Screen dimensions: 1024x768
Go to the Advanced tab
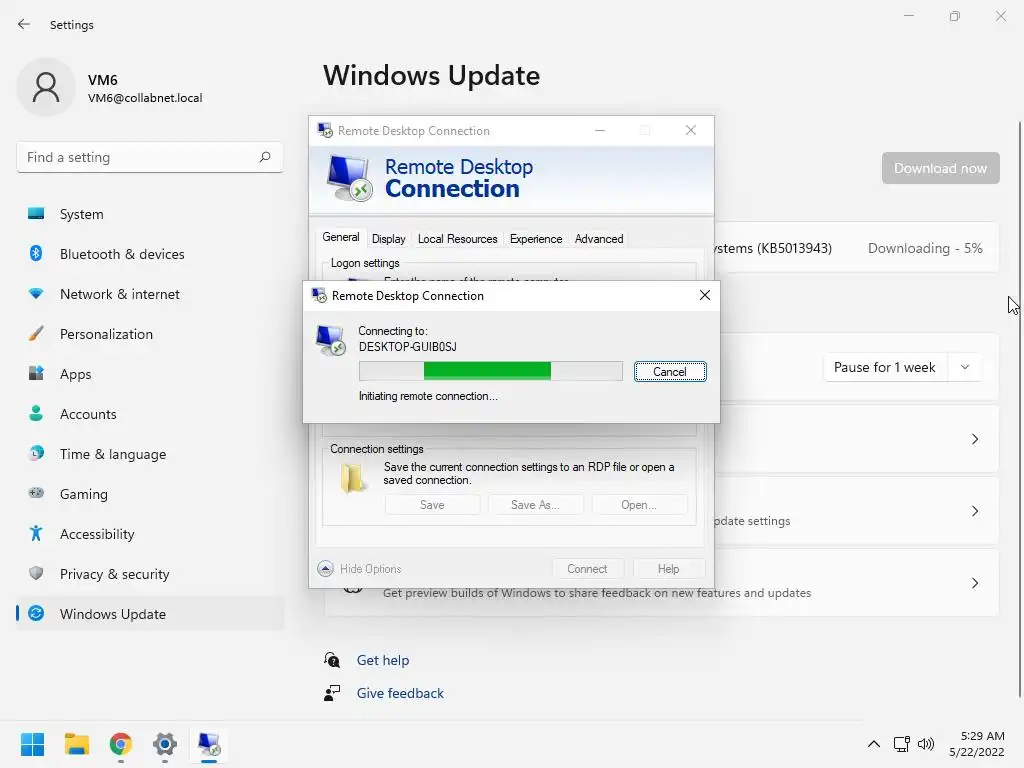tap(599, 239)
